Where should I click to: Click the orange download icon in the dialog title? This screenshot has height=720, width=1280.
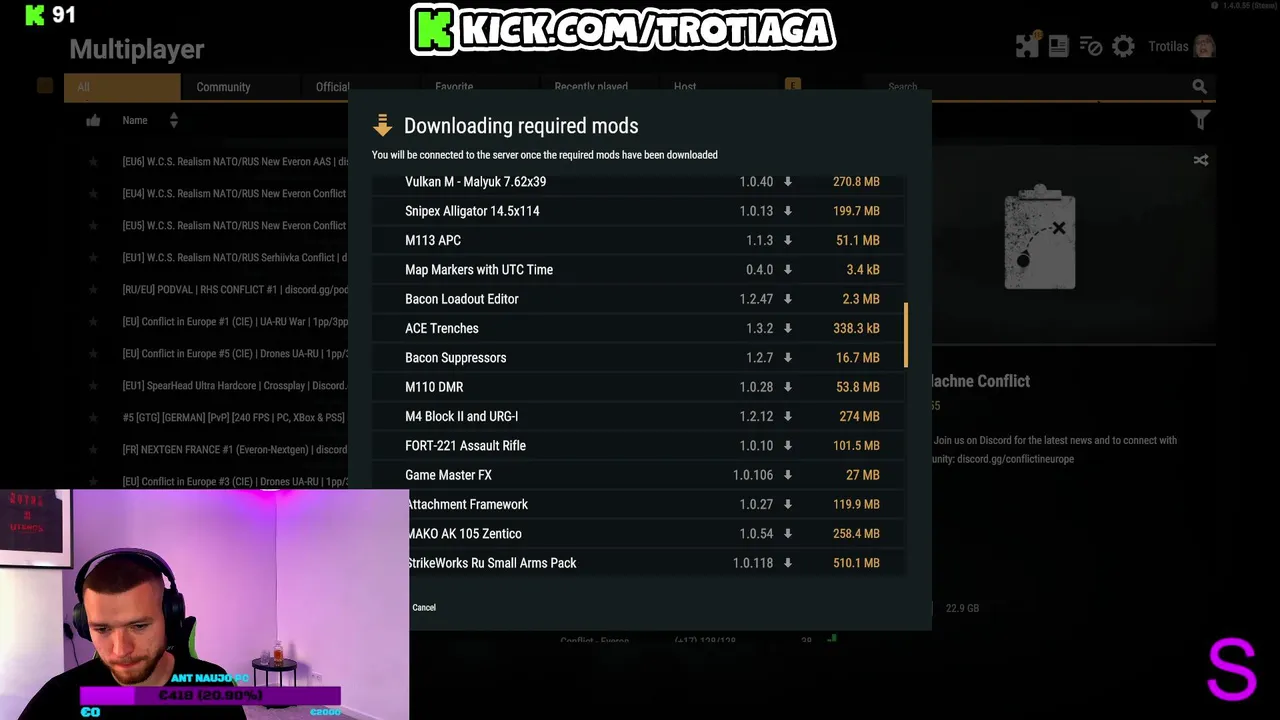(x=382, y=125)
